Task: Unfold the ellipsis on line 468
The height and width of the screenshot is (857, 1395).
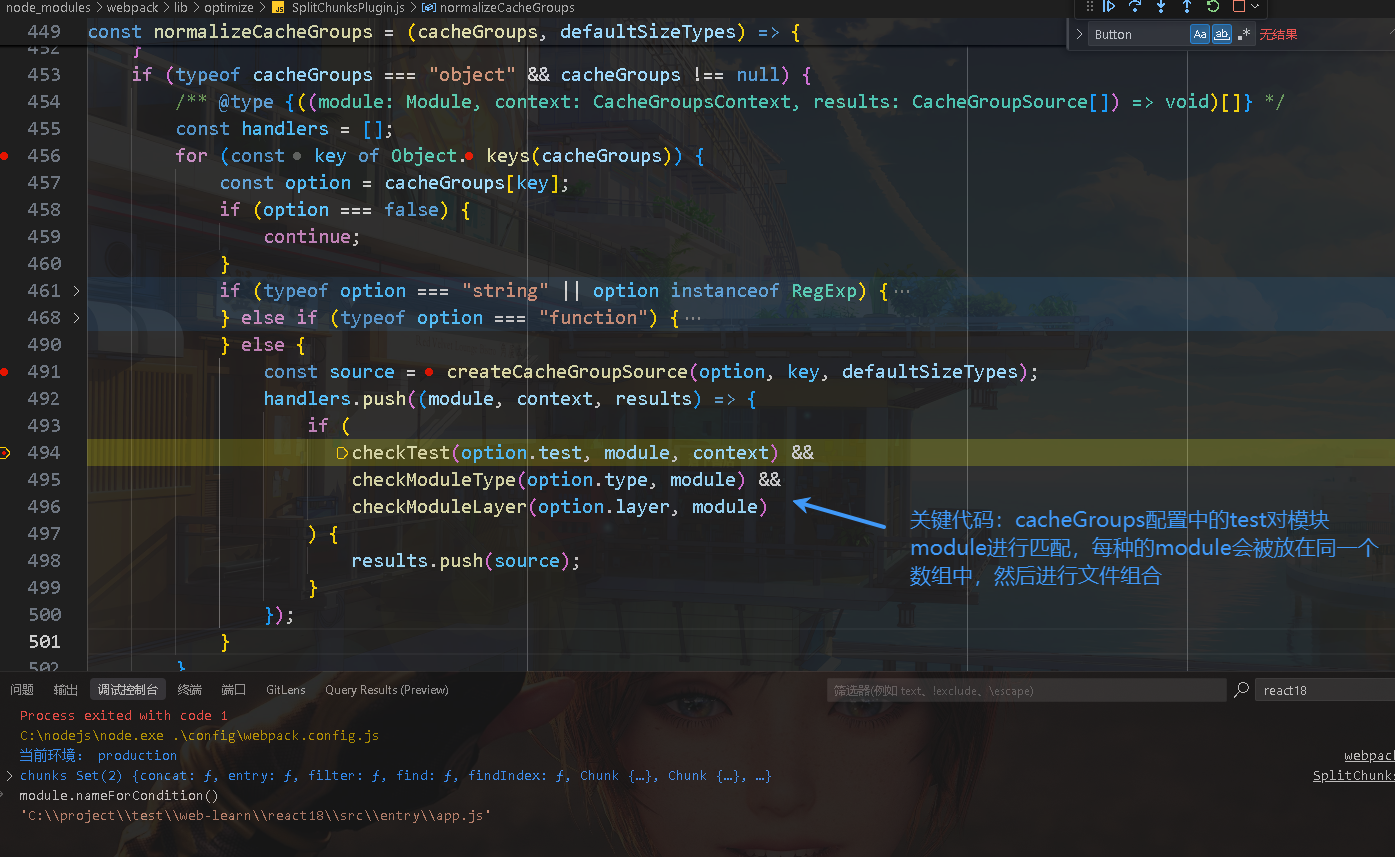Action: tap(692, 318)
